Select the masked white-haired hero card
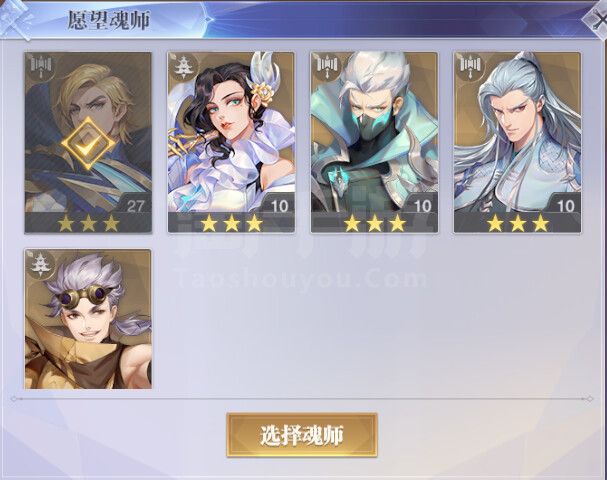 point(374,142)
